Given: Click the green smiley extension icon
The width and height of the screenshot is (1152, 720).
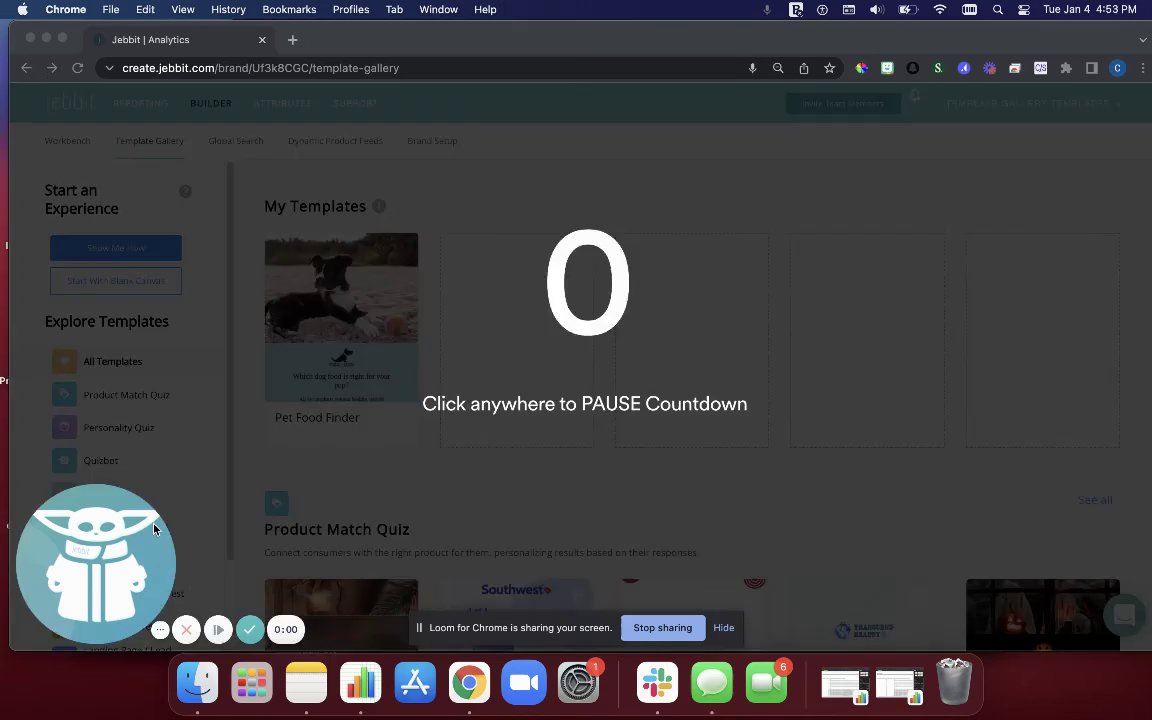Looking at the screenshot, I should (x=887, y=68).
